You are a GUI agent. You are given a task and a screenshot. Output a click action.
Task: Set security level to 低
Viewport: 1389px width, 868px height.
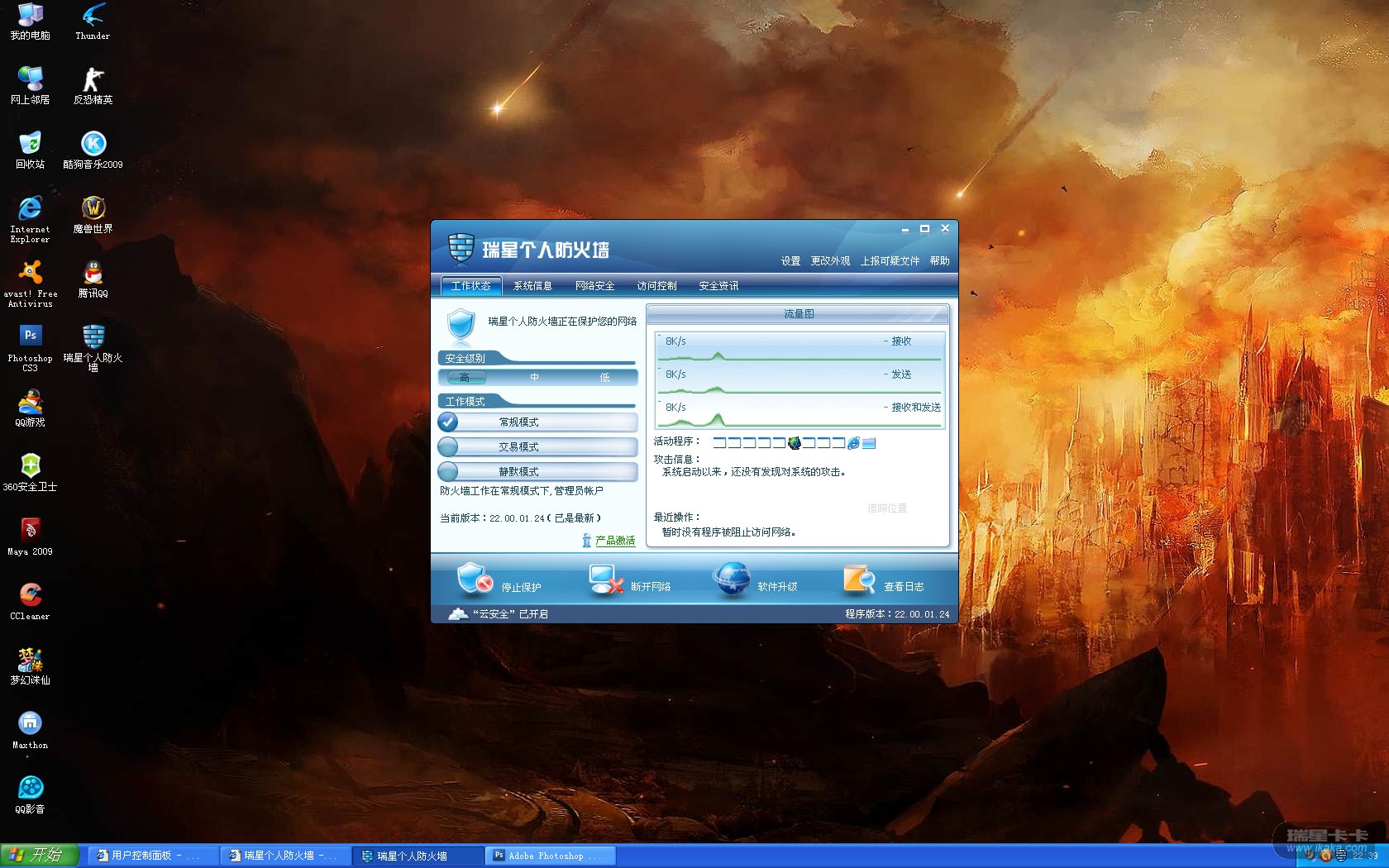[604, 378]
